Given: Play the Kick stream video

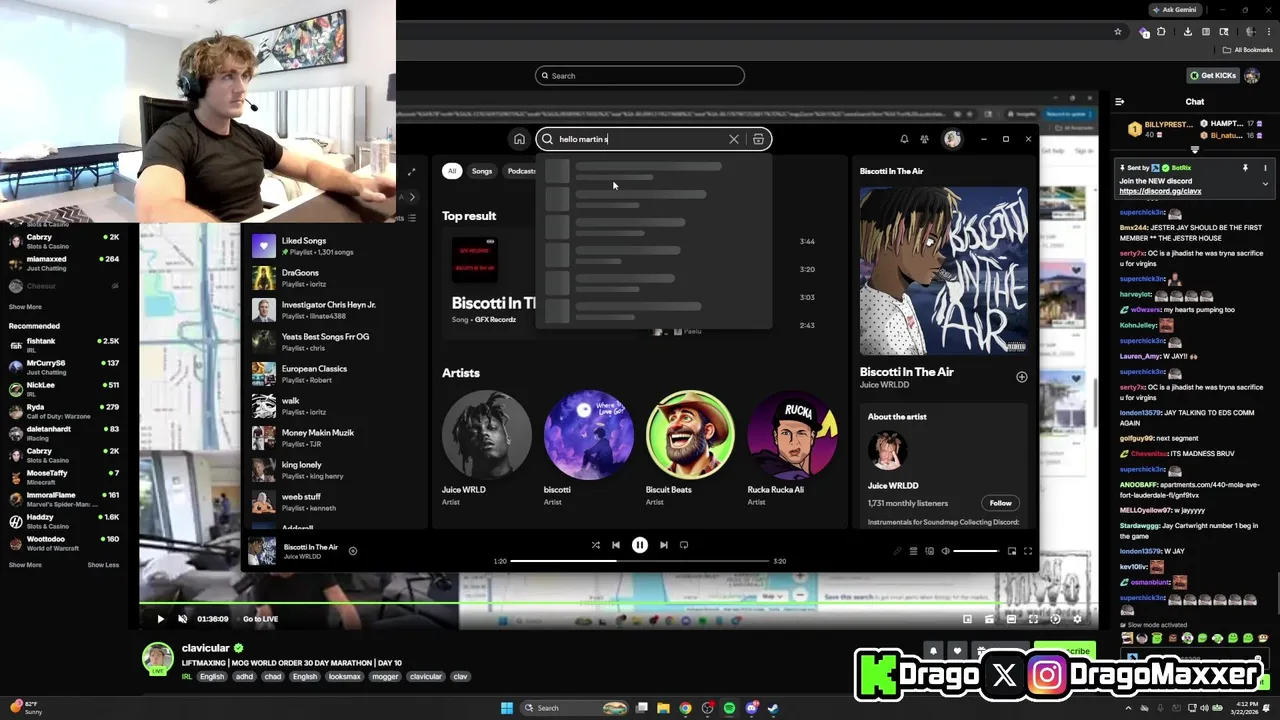Looking at the screenshot, I should pyautogui.click(x=160, y=619).
